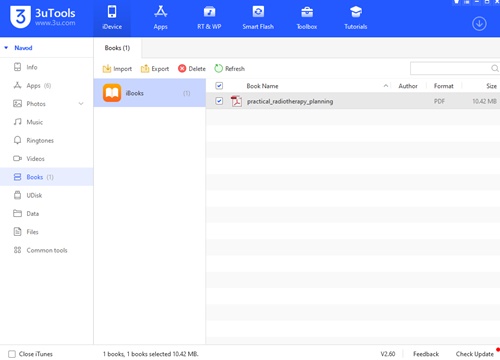Click the Check Update link
This screenshot has width=500, height=360.
pos(475,354)
